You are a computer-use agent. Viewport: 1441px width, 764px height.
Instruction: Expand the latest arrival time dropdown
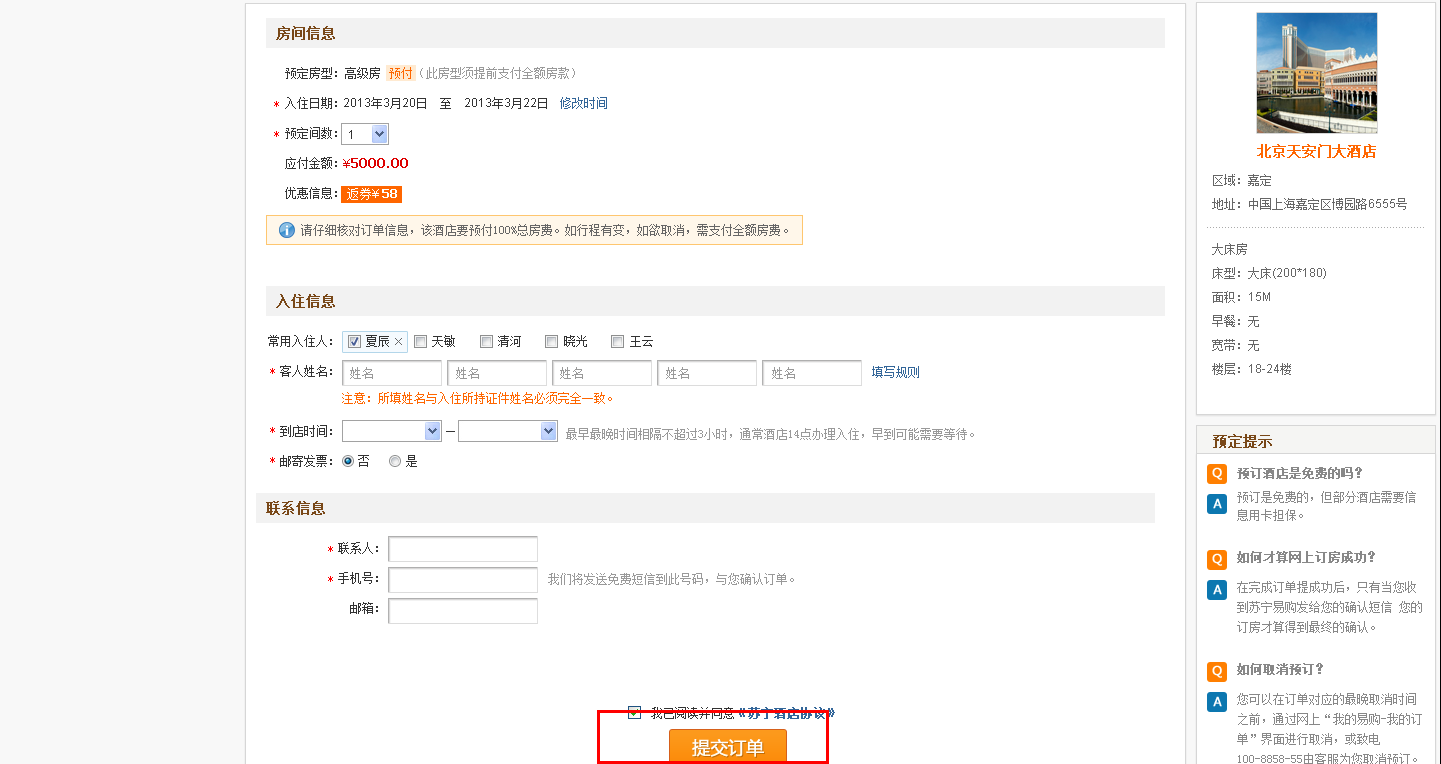[508, 431]
